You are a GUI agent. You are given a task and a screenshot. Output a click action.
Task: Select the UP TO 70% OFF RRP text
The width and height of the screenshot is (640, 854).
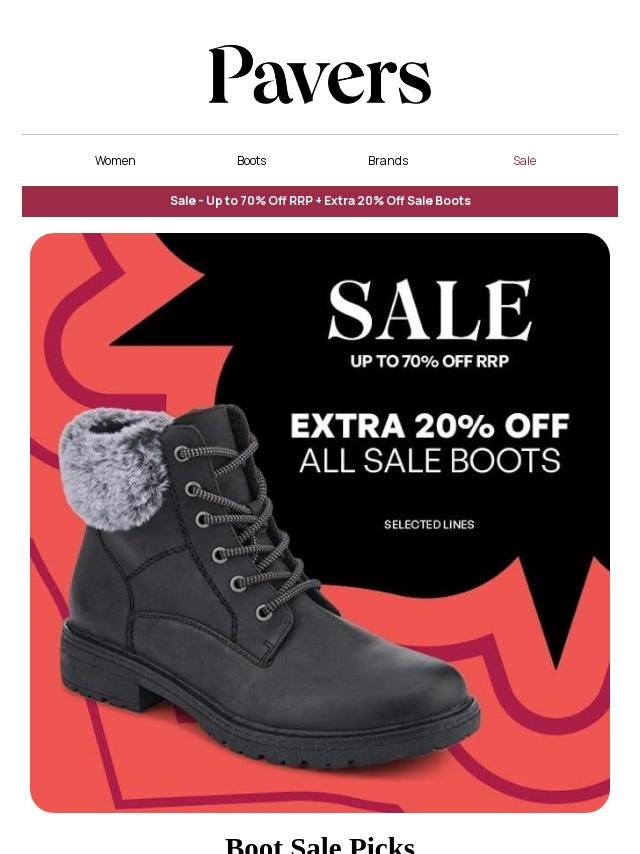click(430, 361)
